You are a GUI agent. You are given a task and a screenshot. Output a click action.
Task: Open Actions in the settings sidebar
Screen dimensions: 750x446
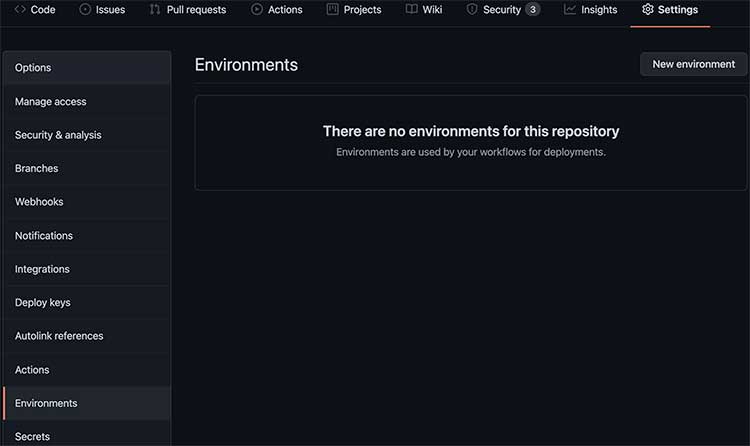[x=87, y=370]
